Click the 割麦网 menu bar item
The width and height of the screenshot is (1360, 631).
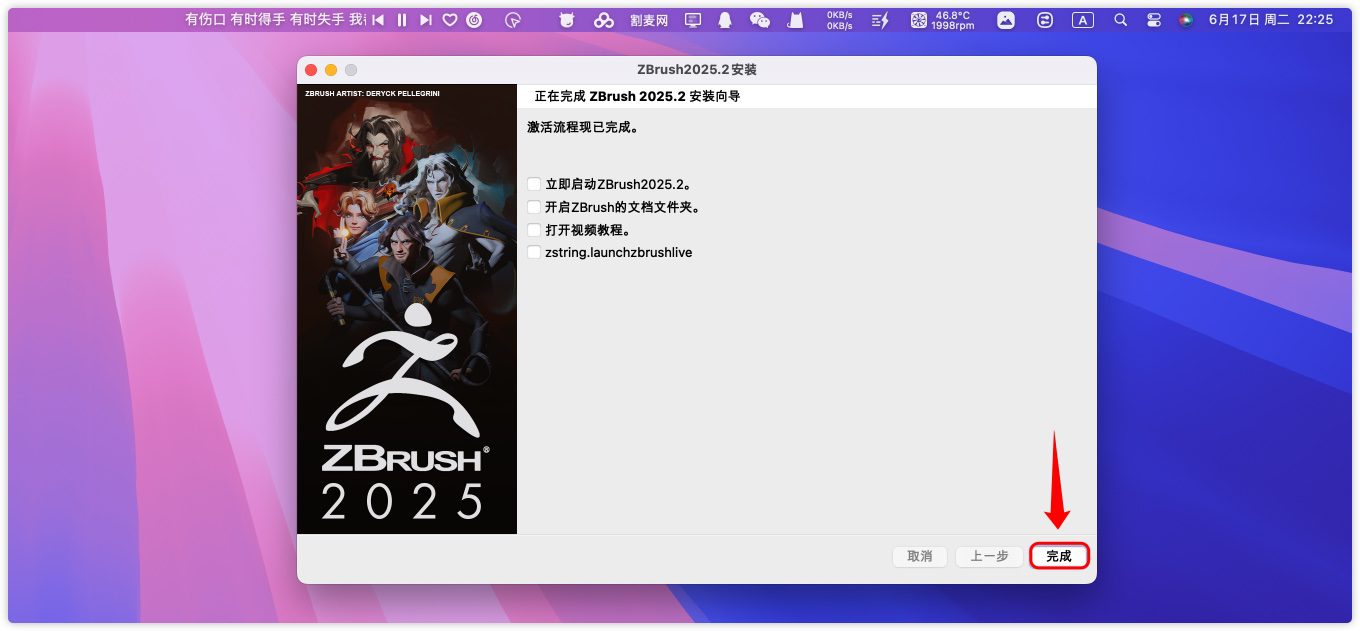click(x=649, y=20)
